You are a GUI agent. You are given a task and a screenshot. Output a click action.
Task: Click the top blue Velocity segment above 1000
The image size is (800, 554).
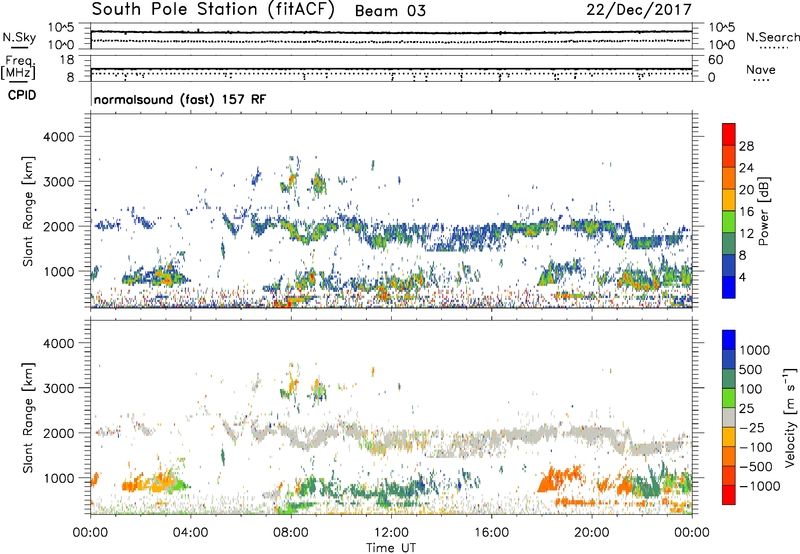pyautogui.click(x=729, y=340)
